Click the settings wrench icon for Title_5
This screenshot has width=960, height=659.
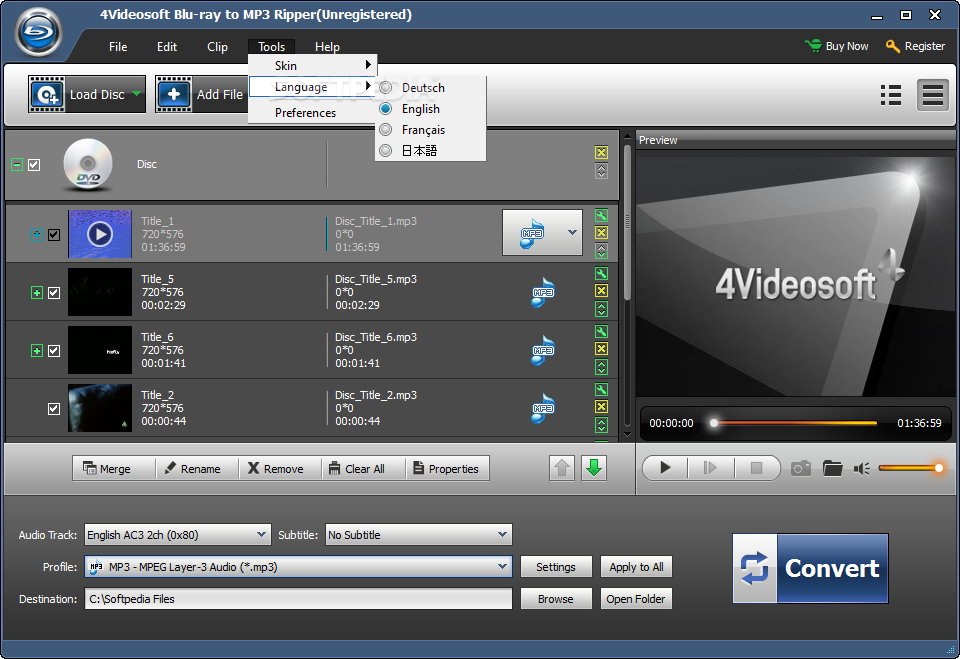point(601,274)
